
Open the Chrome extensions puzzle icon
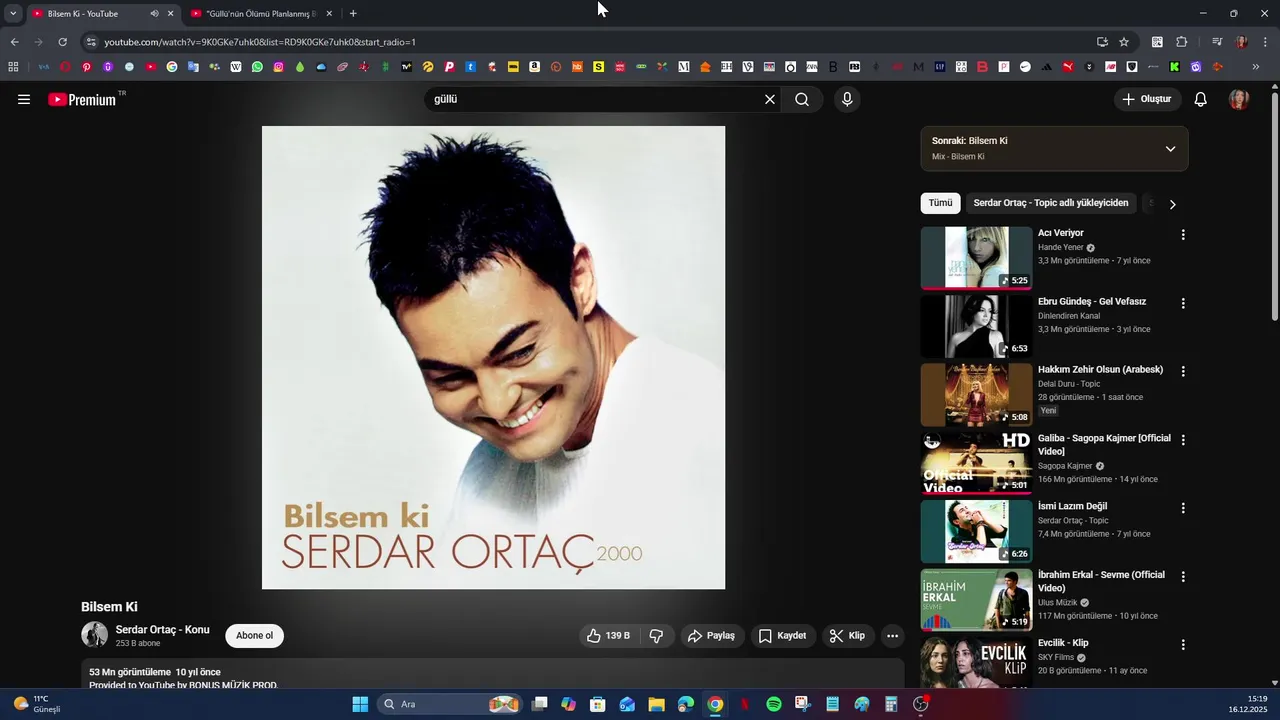click(x=1182, y=42)
